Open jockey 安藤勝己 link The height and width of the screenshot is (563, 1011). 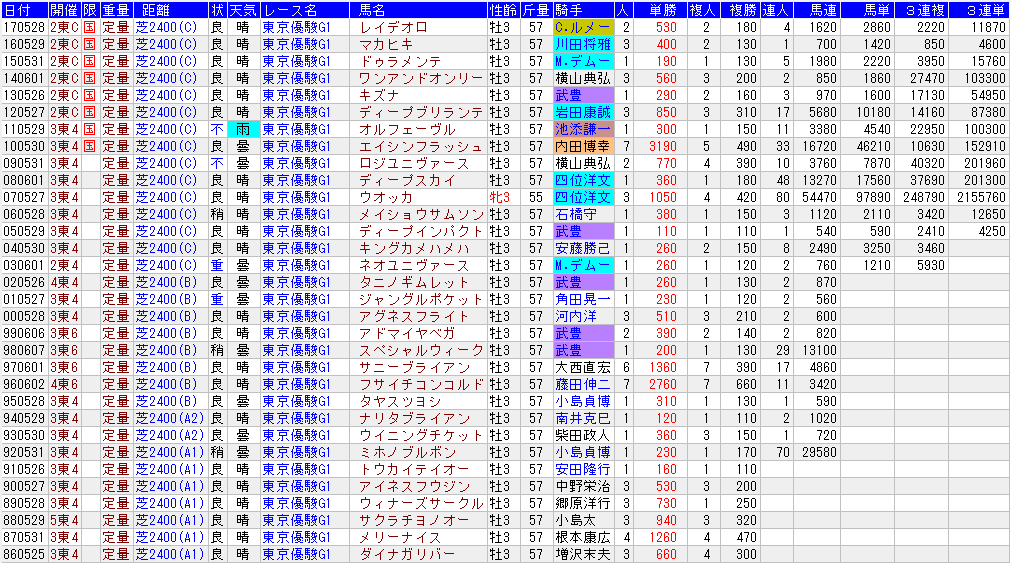[x=582, y=248]
